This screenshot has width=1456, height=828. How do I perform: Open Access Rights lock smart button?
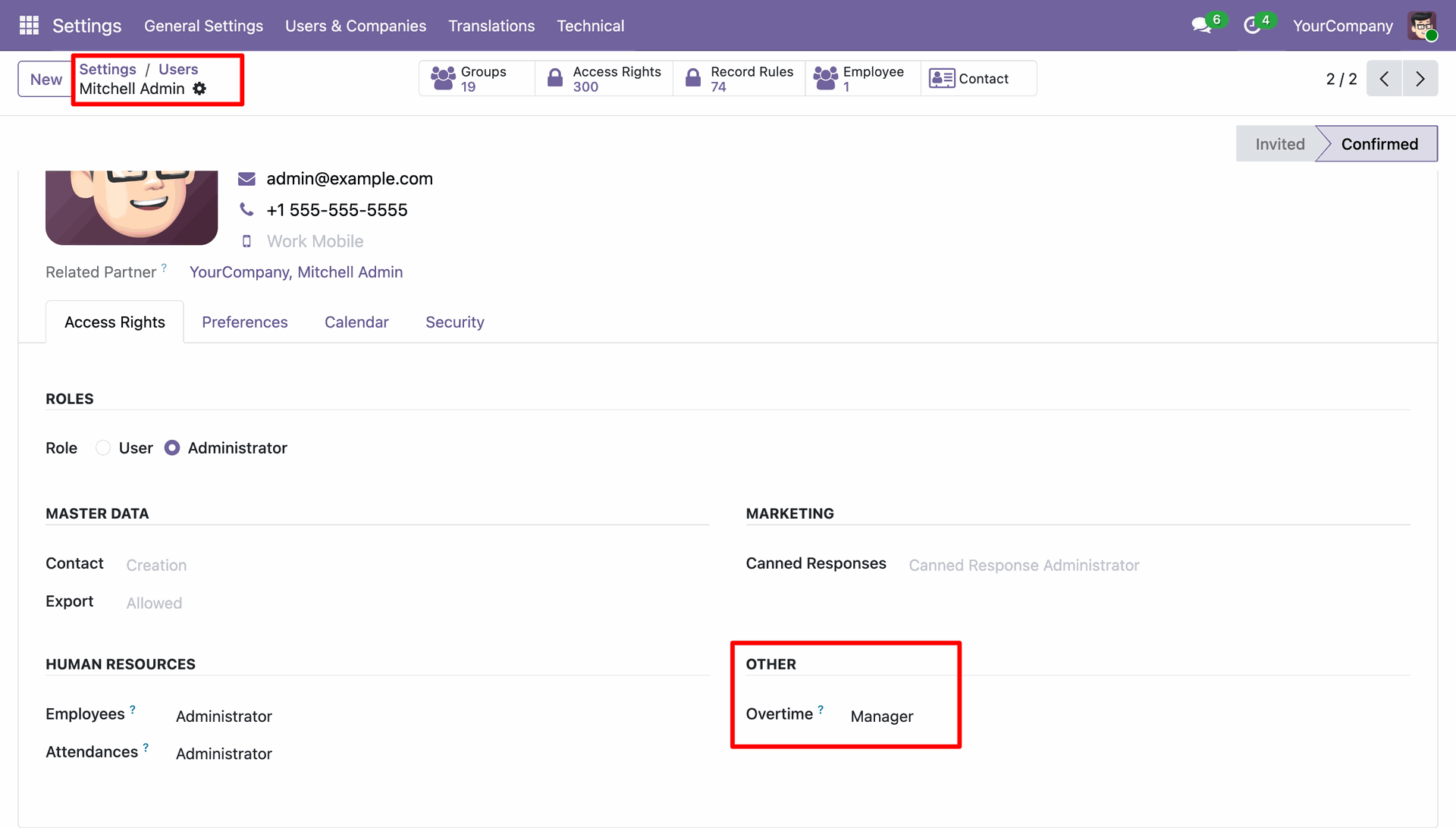pos(555,78)
